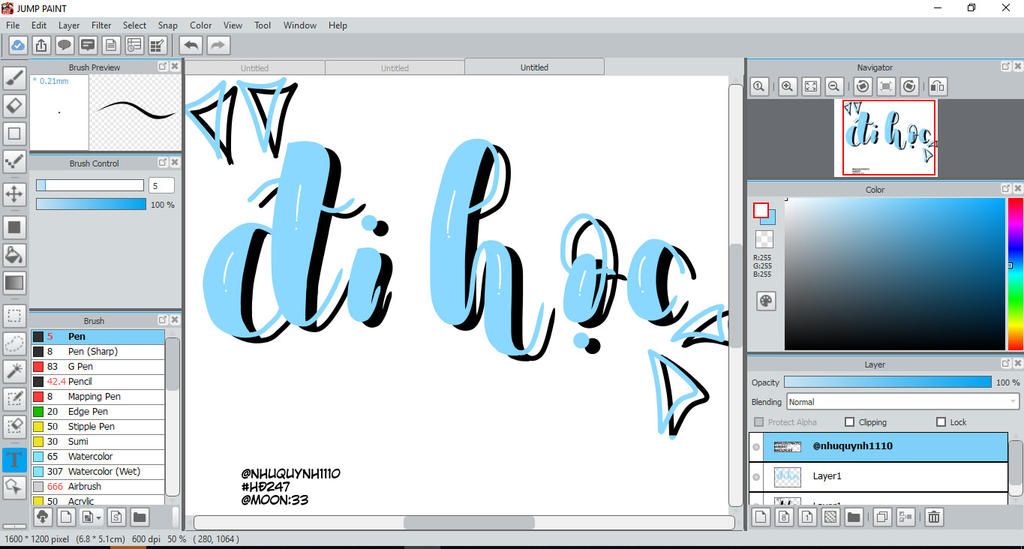
Task: Select the Airbrush brush
Action: coord(98,486)
